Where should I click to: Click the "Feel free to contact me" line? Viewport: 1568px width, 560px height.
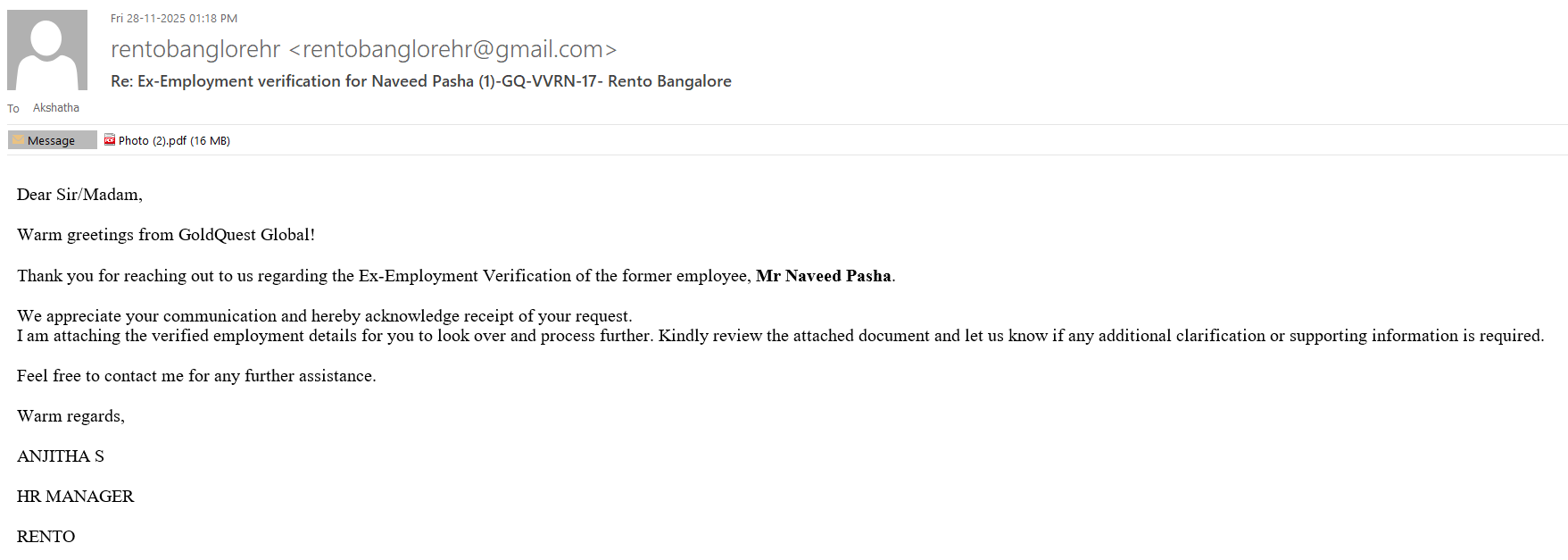point(196,376)
